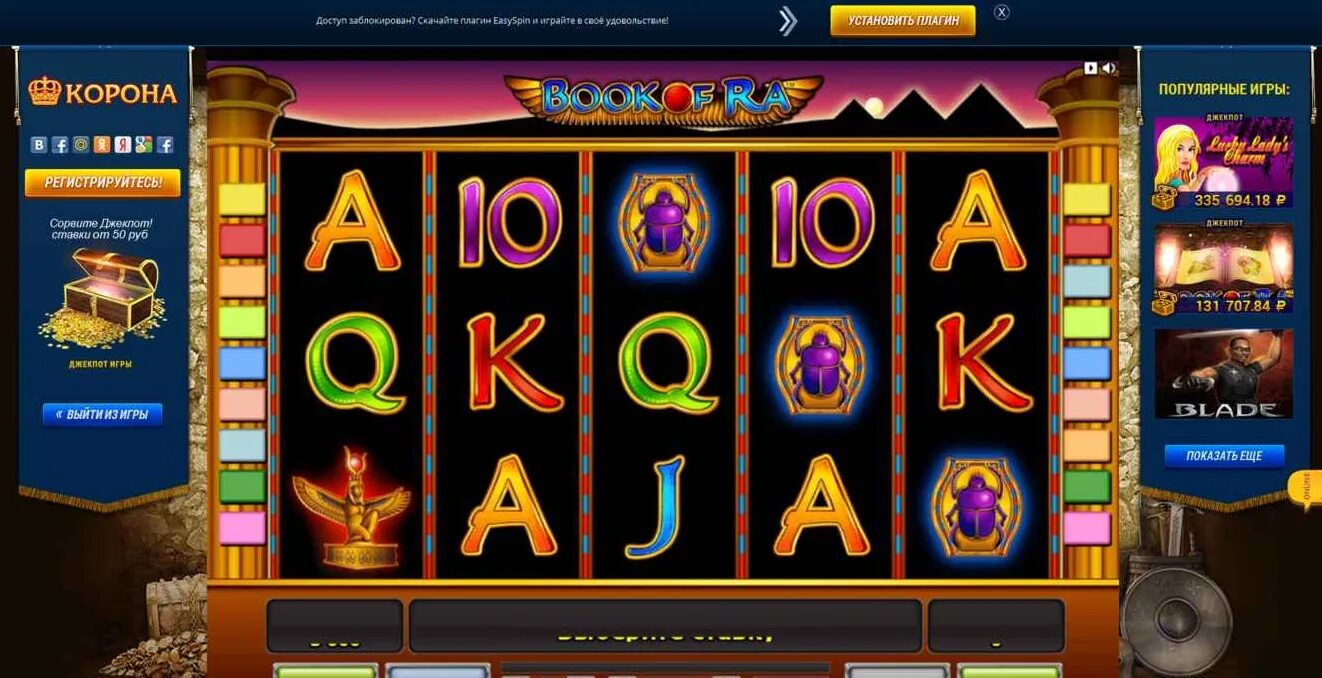Click Выйти из игры button
Viewport: 1322px width, 678px height.
pyautogui.click(x=102, y=414)
